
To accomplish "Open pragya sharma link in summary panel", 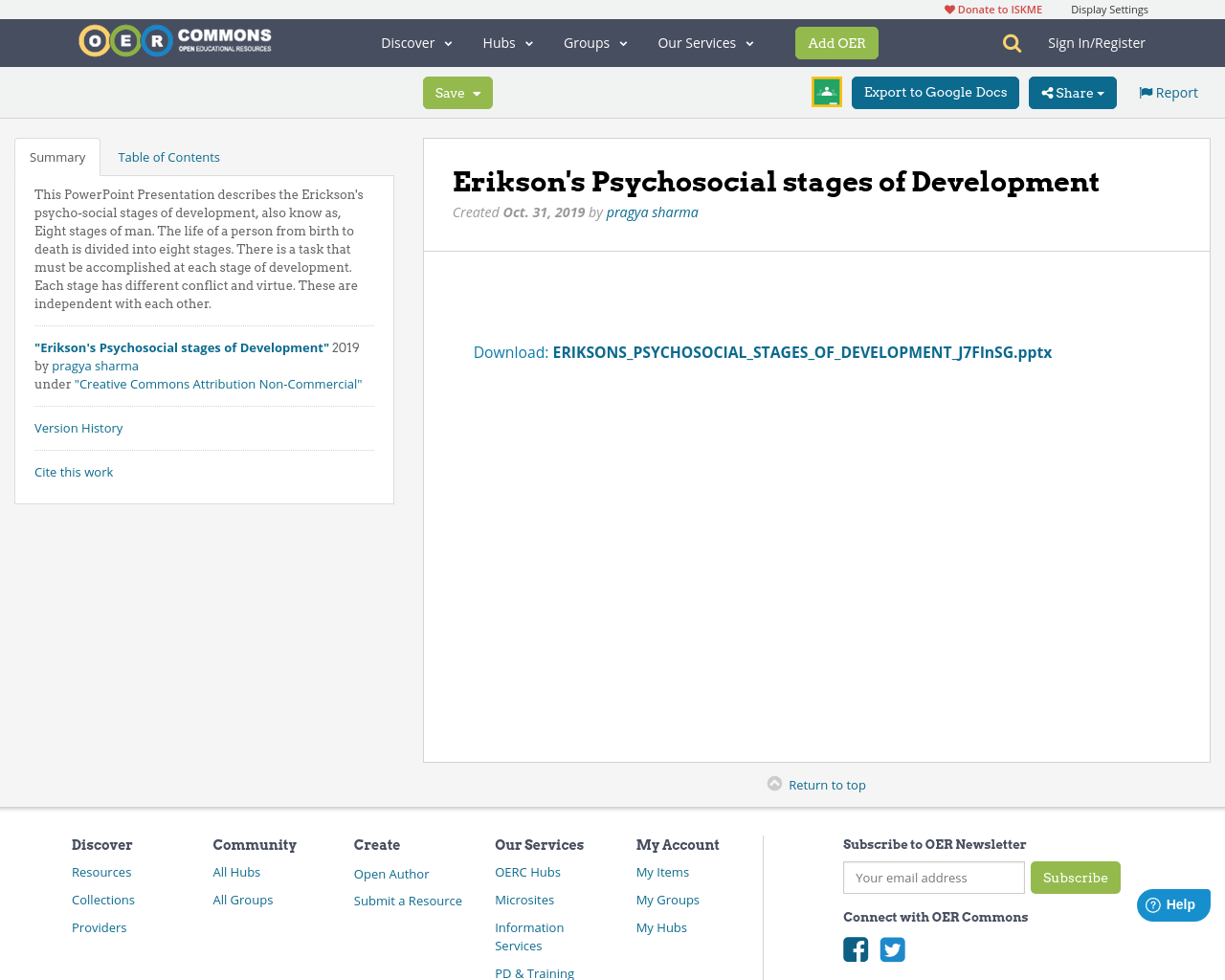I will (x=95, y=366).
